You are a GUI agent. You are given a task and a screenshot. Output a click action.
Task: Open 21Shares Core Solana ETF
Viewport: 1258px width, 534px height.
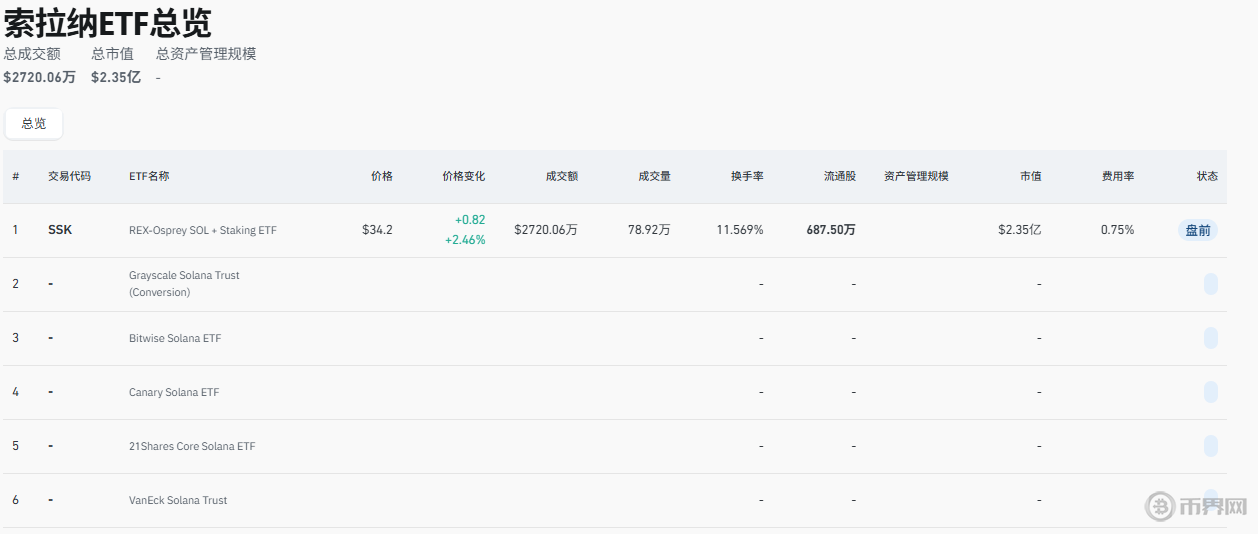[192, 446]
